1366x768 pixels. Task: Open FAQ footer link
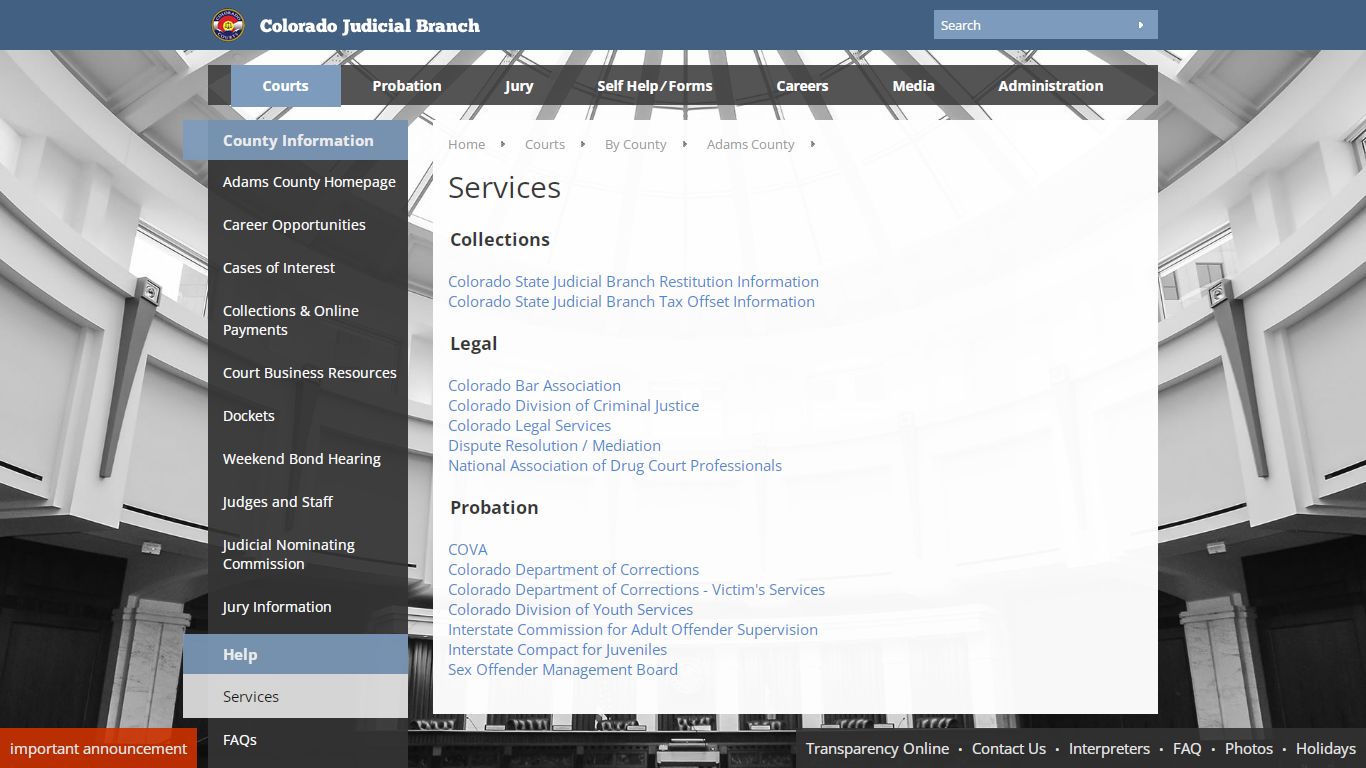[1187, 748]
